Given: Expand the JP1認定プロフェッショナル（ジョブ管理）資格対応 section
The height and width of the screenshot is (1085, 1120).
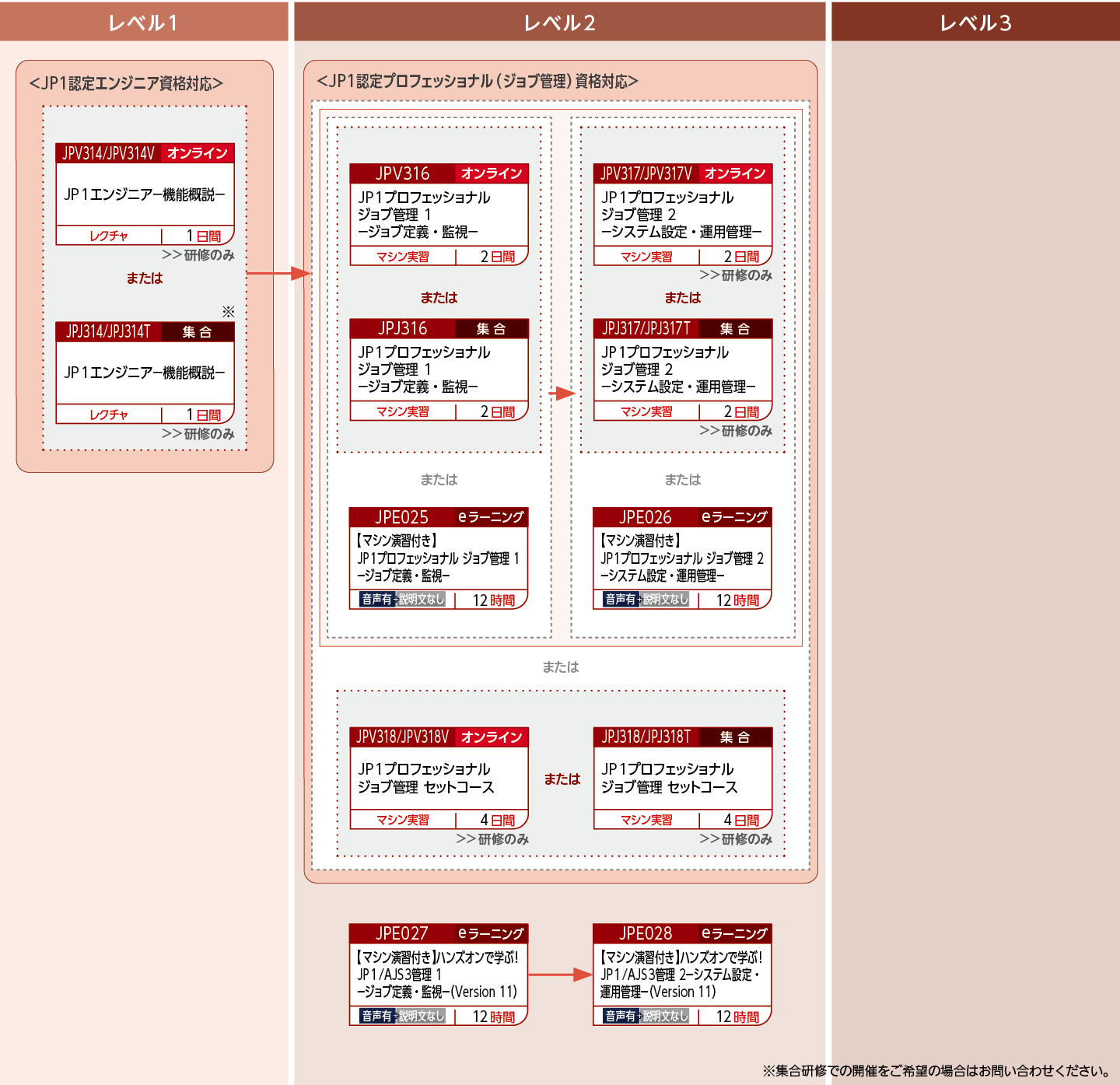Looking at the screenshot, I should coord(477,79).
